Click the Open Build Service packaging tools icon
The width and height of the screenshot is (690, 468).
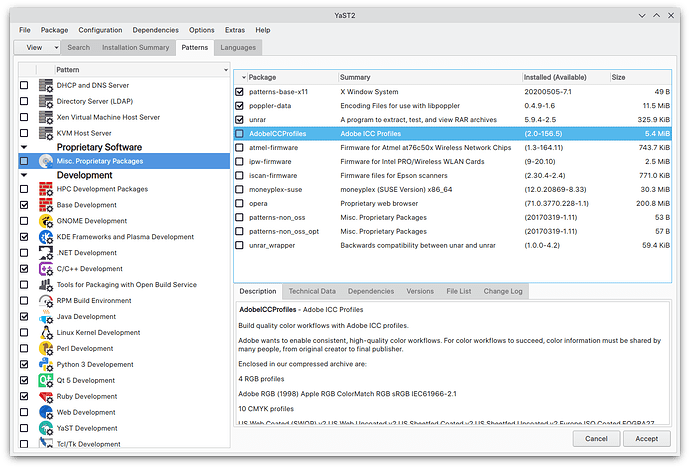46,285
